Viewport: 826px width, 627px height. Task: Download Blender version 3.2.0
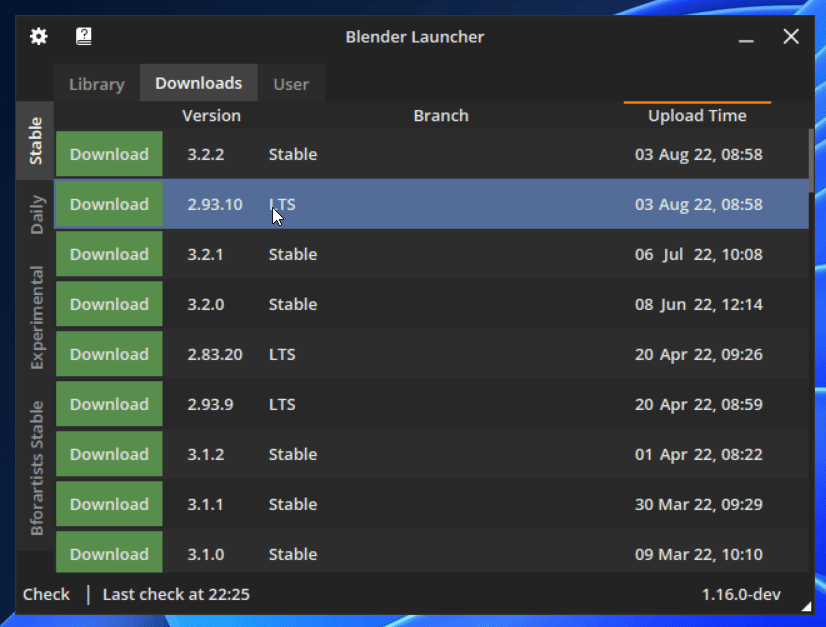click(110, 304)
